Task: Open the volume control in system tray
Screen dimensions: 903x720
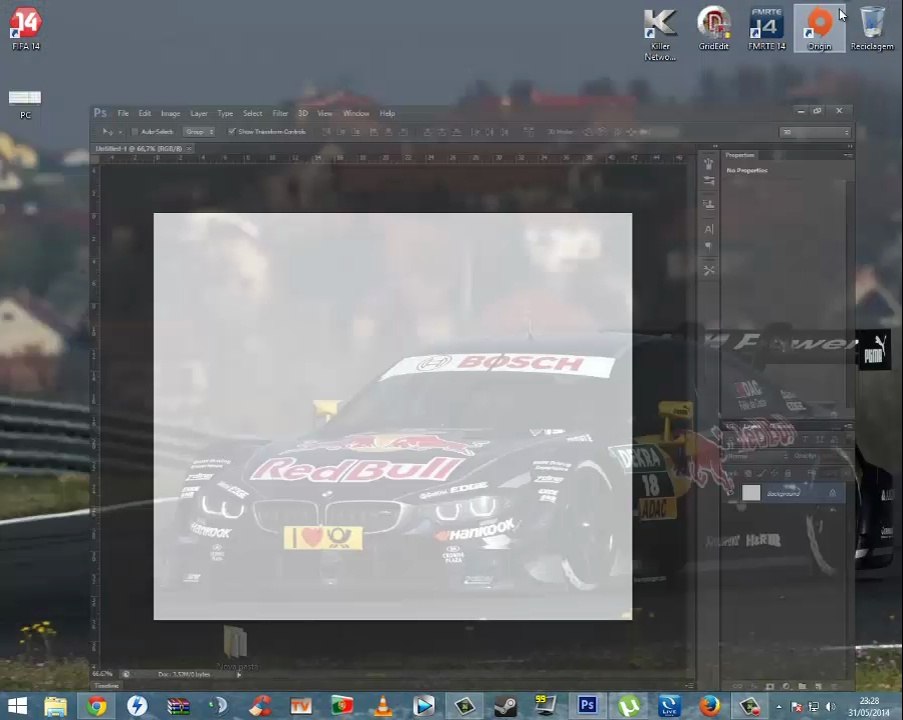Action: click(x=830, y=706)
